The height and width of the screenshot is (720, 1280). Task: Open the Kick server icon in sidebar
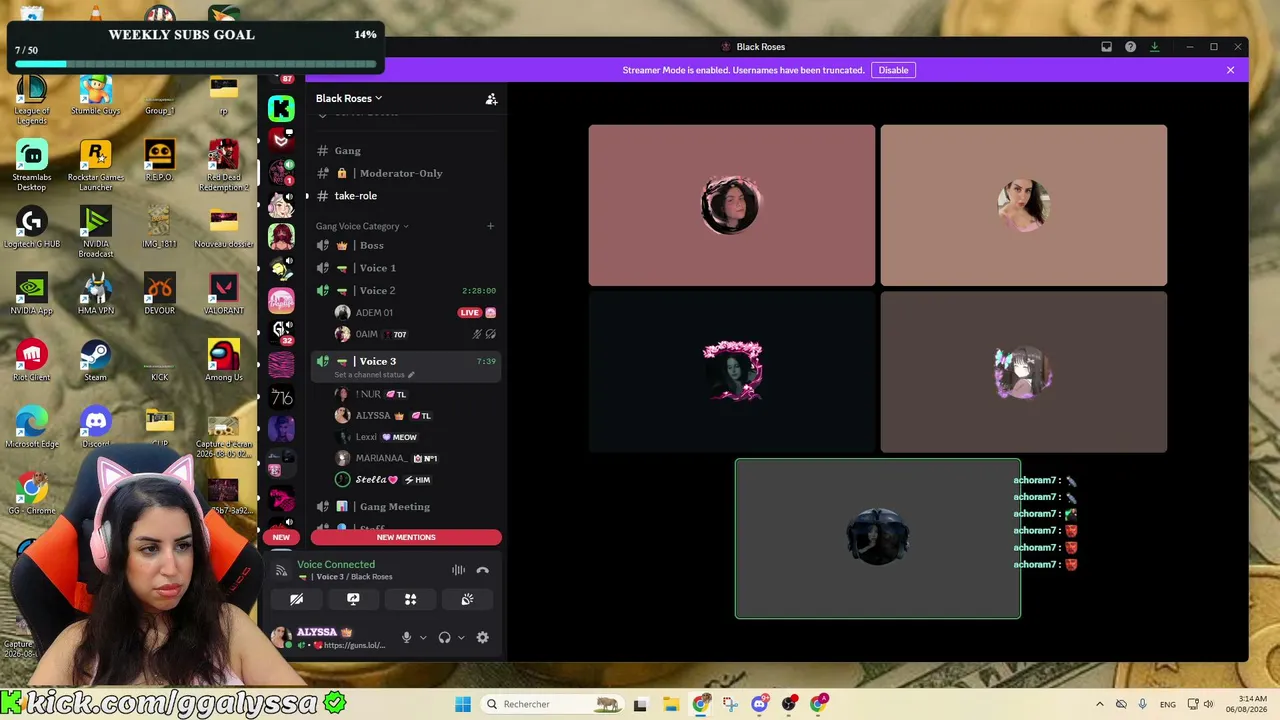(281, 107)
